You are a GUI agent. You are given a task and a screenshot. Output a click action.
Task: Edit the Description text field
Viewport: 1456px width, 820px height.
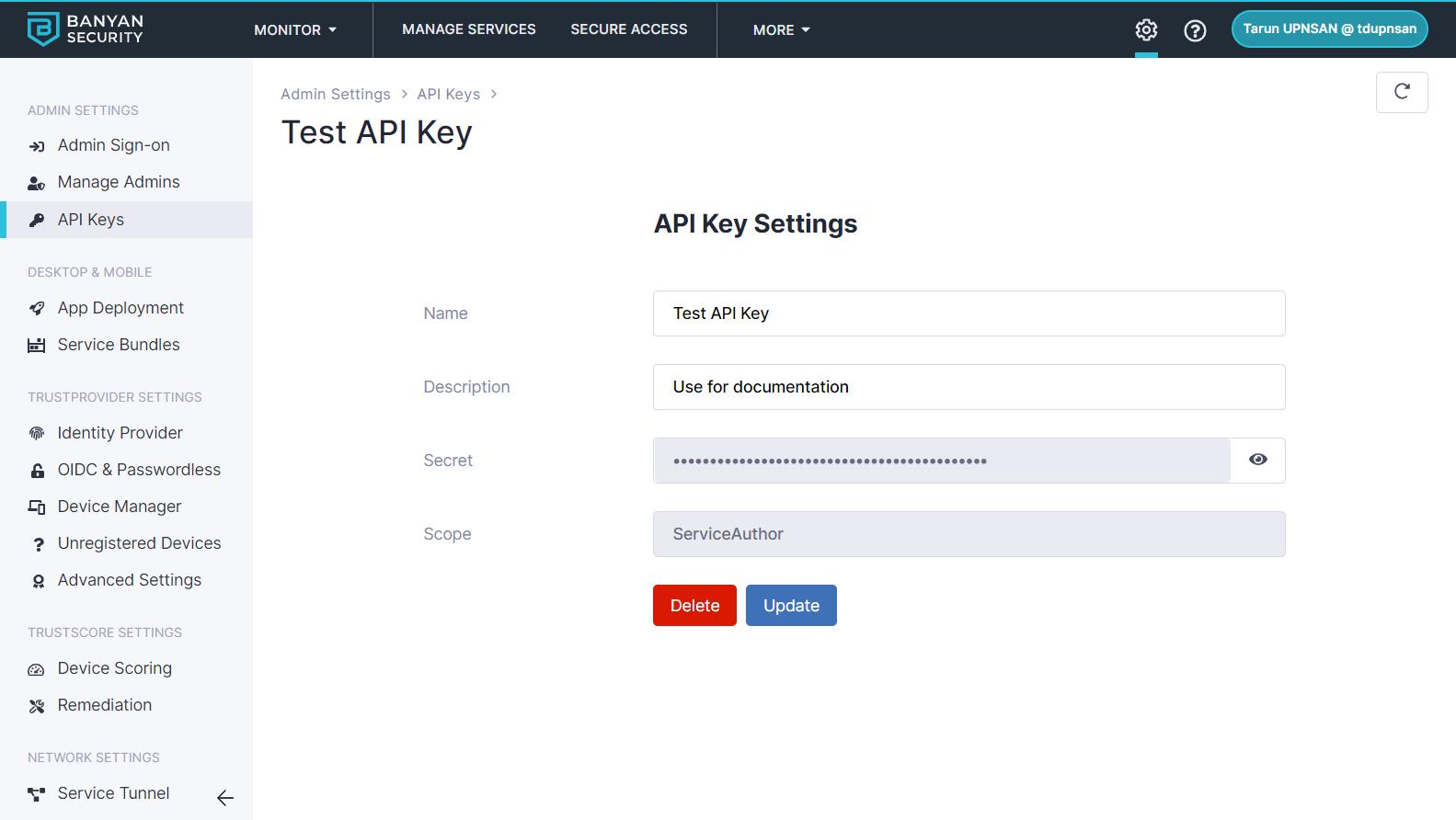coord(969,387)
